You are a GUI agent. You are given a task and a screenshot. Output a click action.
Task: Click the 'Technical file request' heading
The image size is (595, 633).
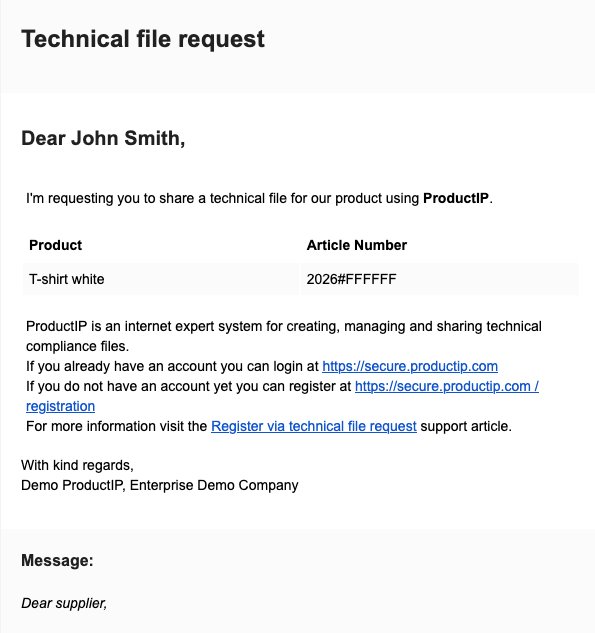143,39
